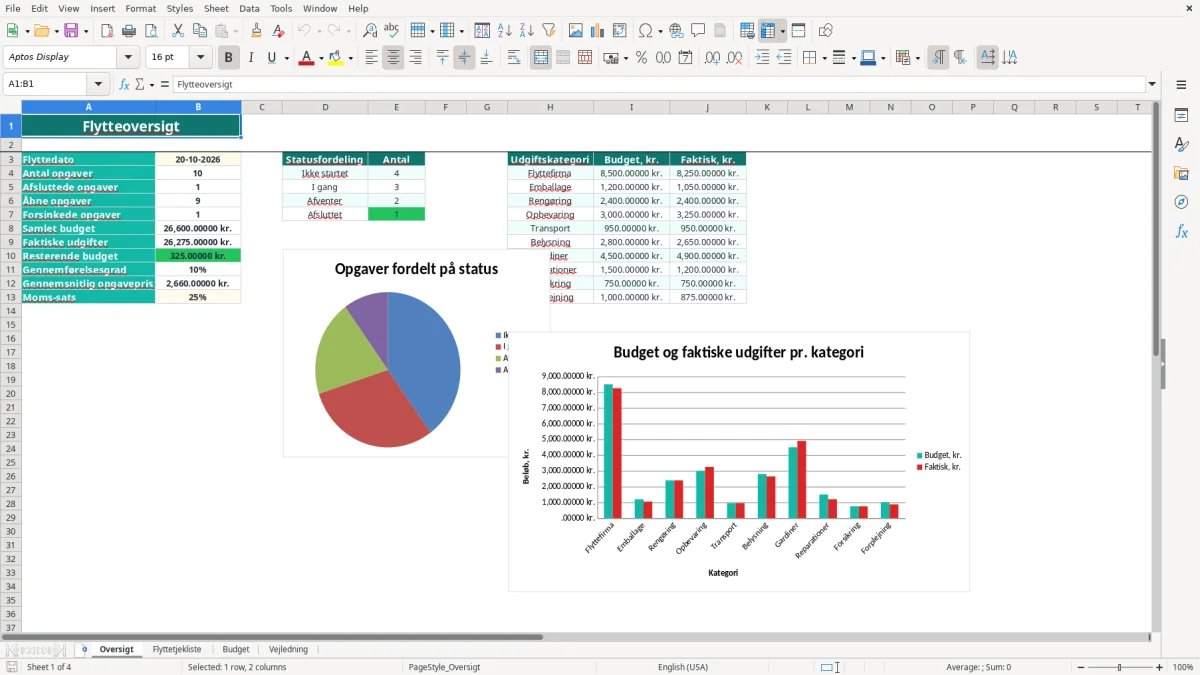Open the Data menu
The width and height of the screenshot is (1200, 675).
pos(249,8)
